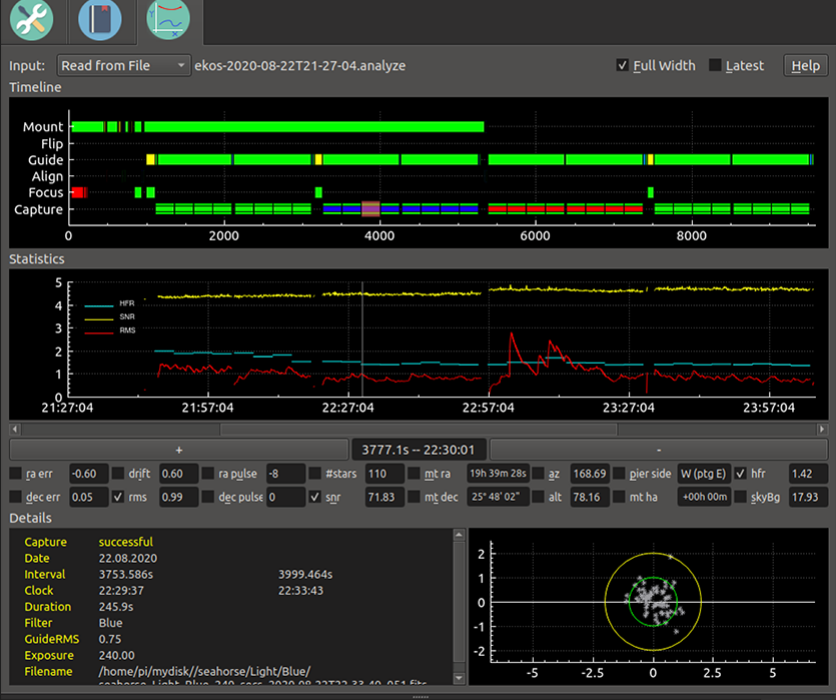Uncheck the rms statistics checkbox
This screenshot has height=700, width=836.
(119, 497)
